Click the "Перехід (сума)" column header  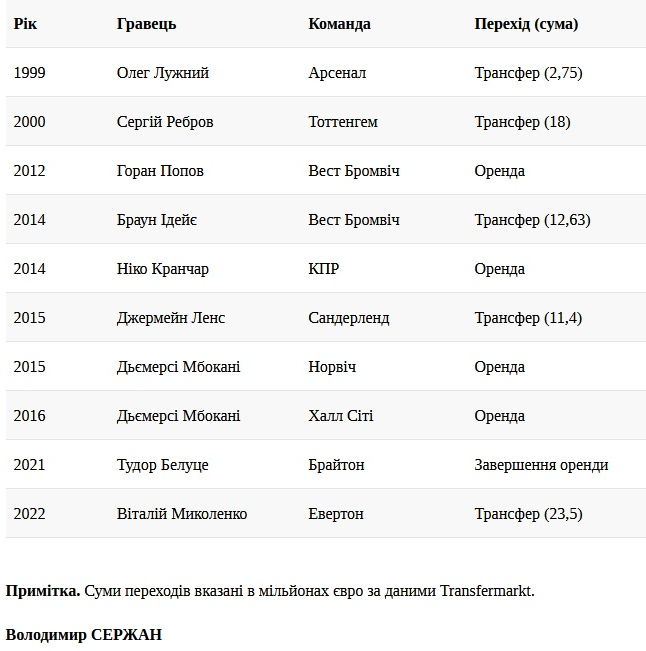pyautogui.click(x=526, y=23)
